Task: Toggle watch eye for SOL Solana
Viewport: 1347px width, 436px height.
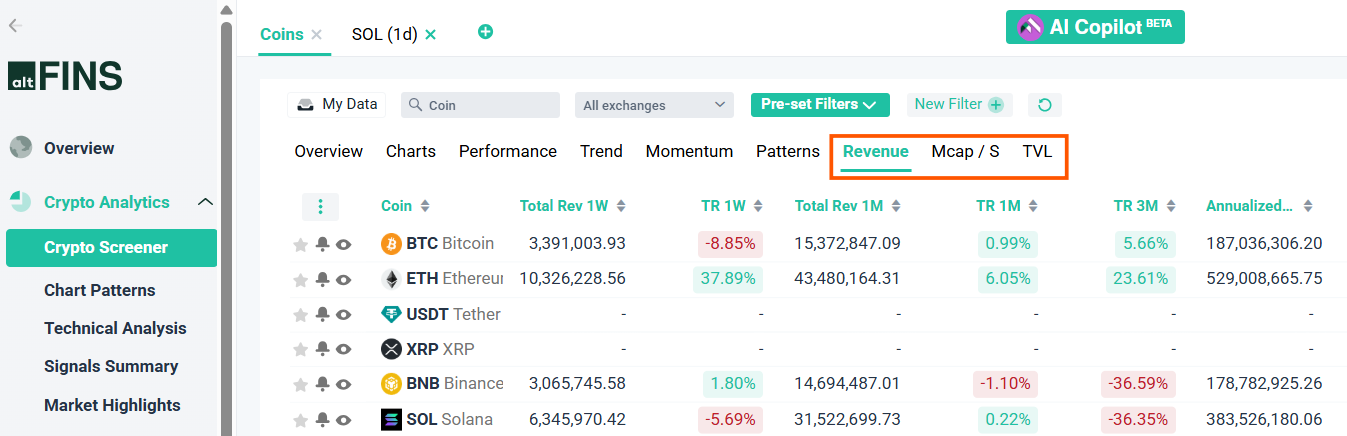Action: click(x=344, y=420)
